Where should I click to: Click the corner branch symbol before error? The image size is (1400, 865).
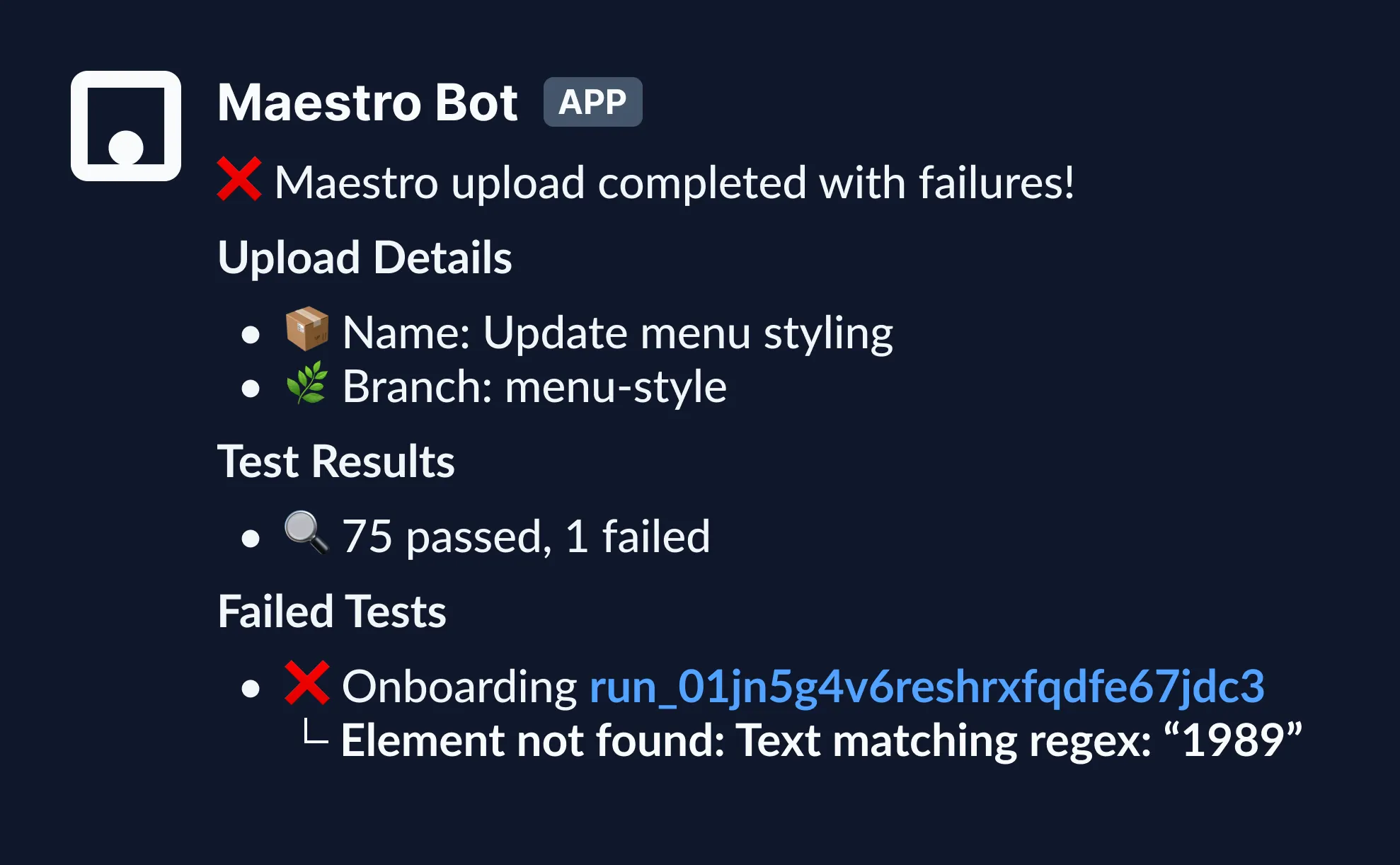(316, 733)
